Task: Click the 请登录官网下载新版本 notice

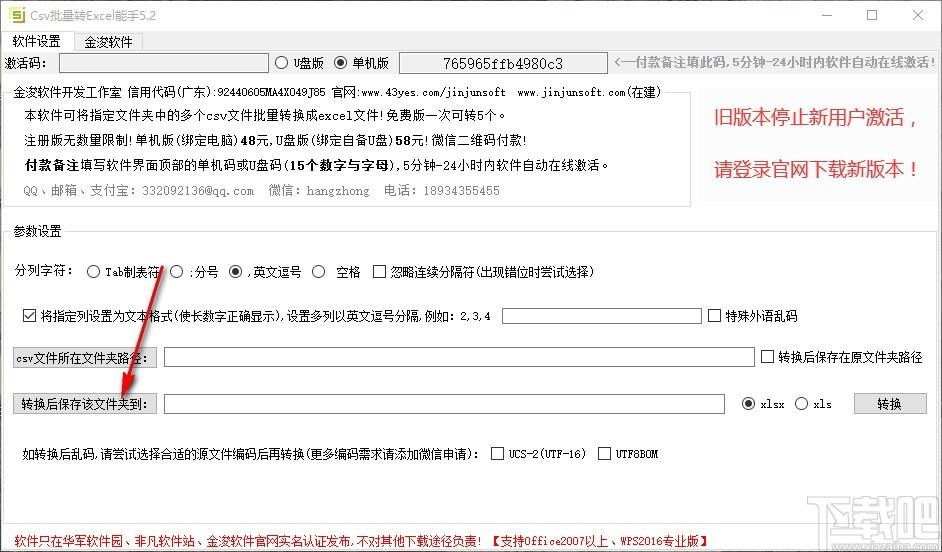Action: pos(816,169)
